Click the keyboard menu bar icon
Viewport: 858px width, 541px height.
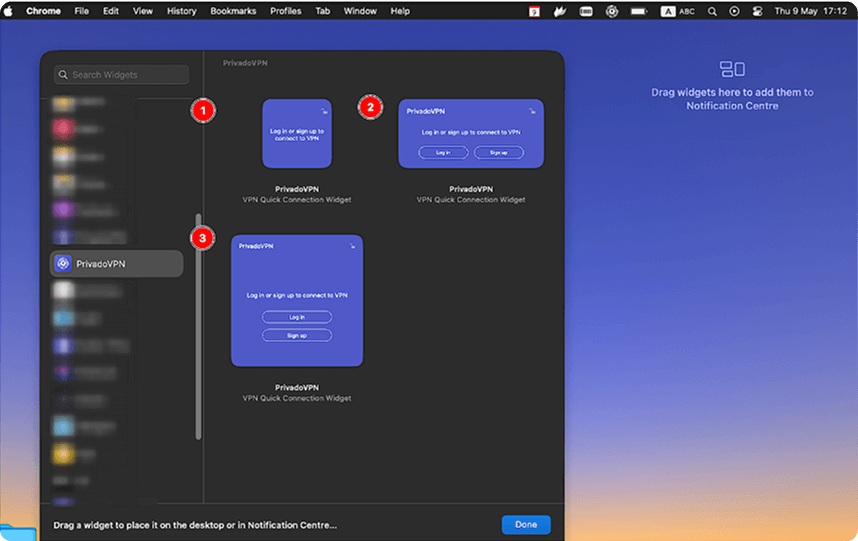pyautogui.click(x=585, y=11)
